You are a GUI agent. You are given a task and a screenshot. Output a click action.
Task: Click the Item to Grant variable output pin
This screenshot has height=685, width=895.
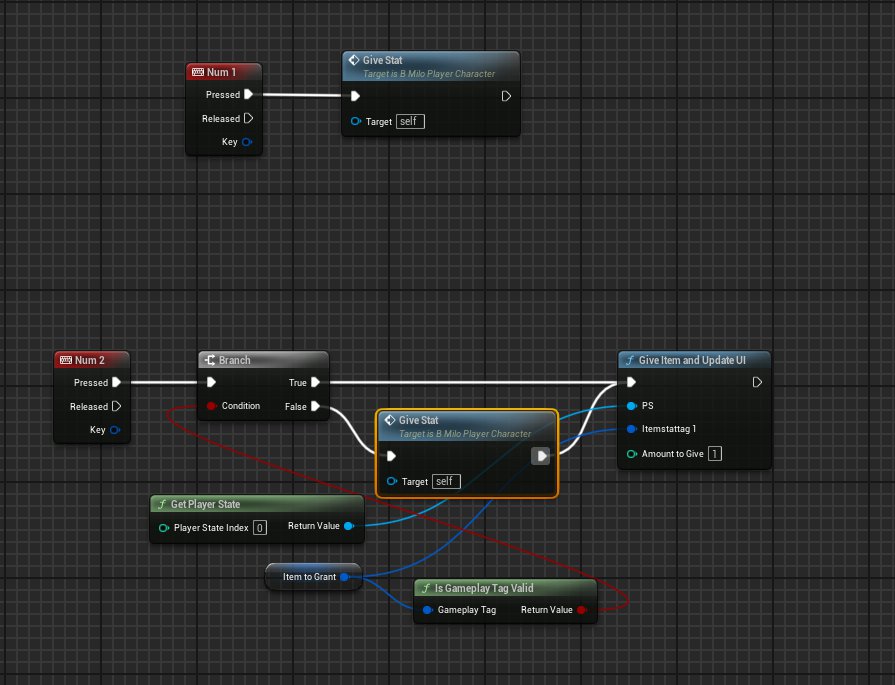point(344,577)
